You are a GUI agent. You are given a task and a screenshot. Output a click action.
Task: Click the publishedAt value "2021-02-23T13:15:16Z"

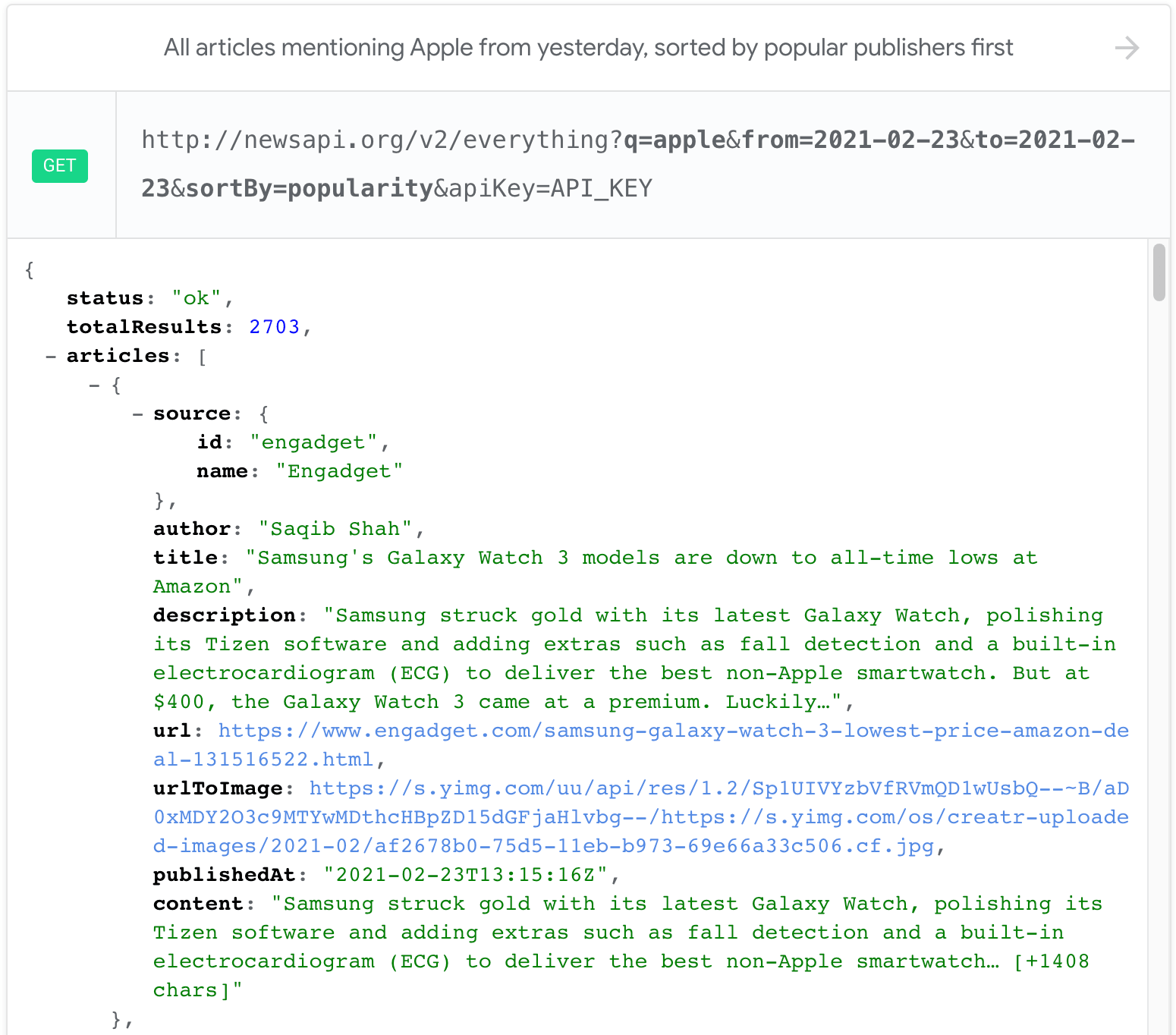click(466, 875)
